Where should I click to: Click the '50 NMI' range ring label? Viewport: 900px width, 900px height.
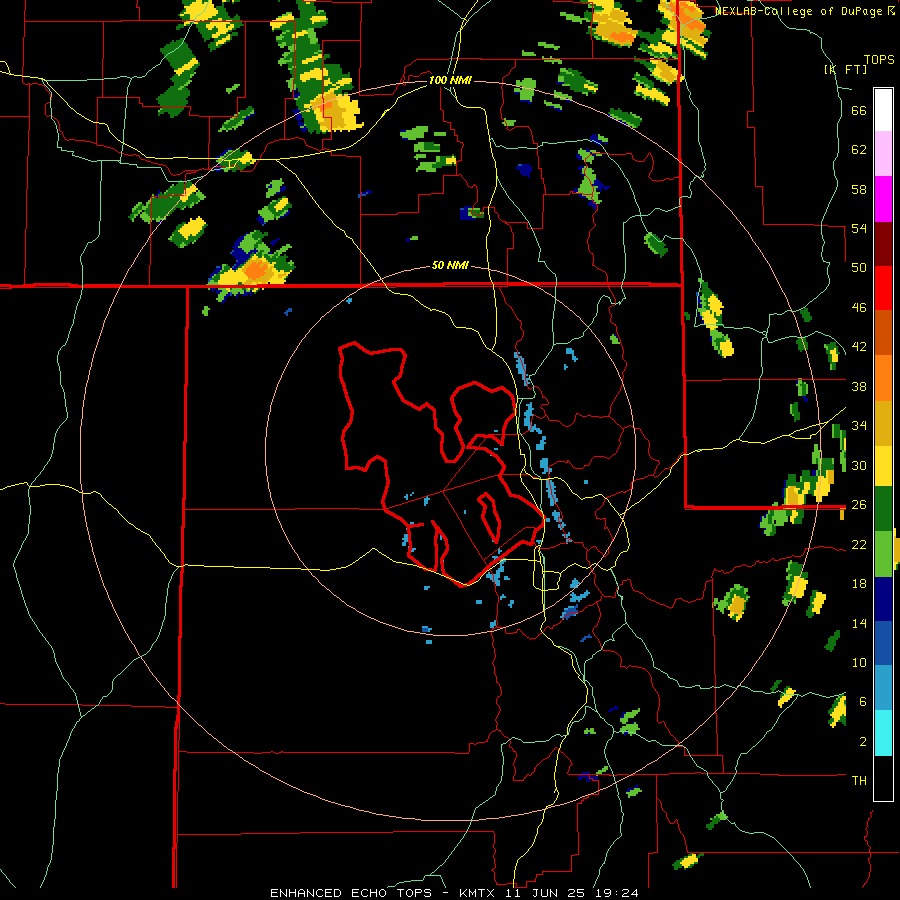pyautogui.click(x=450, y=266)
